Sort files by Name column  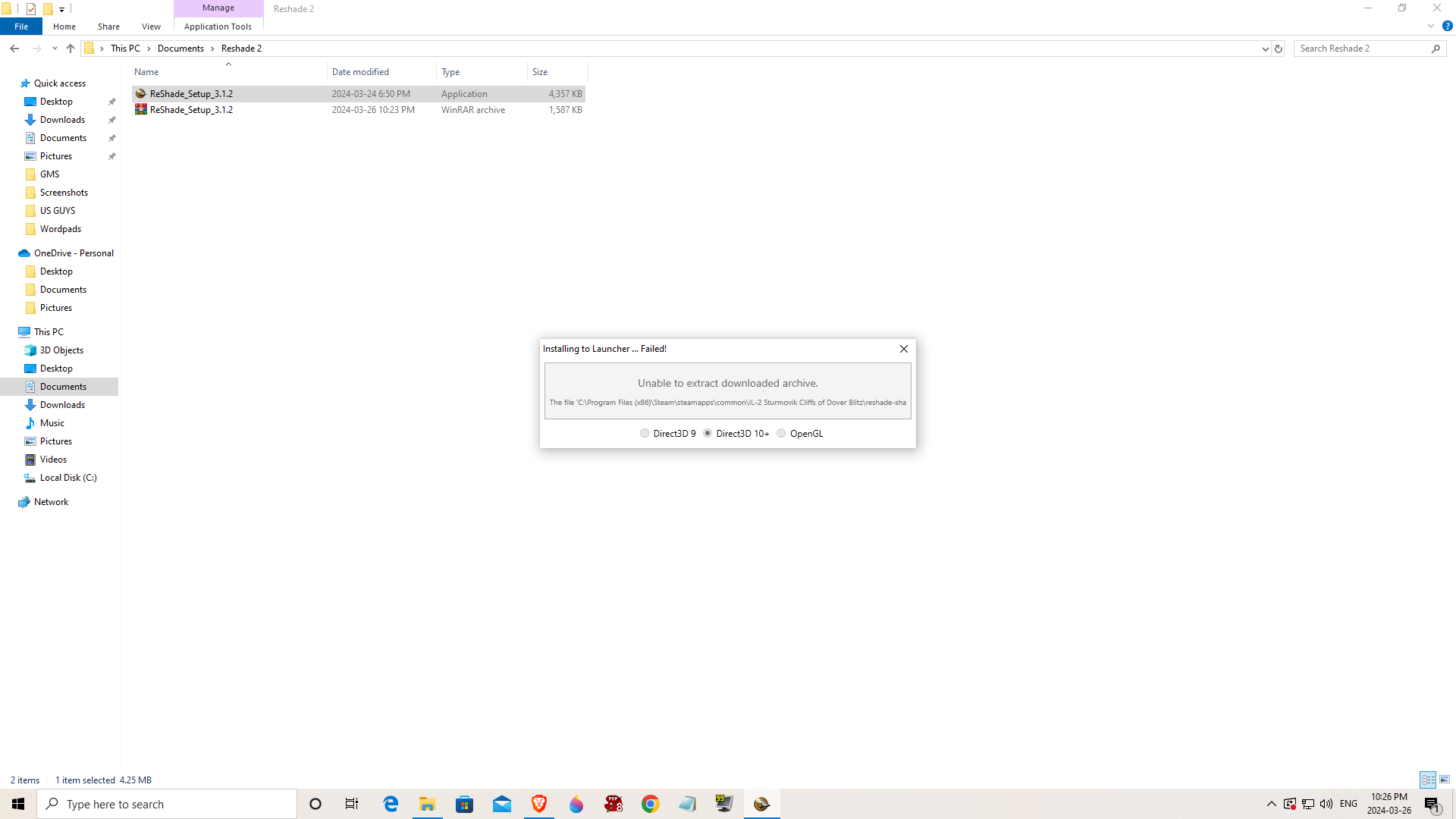point(228,72)
